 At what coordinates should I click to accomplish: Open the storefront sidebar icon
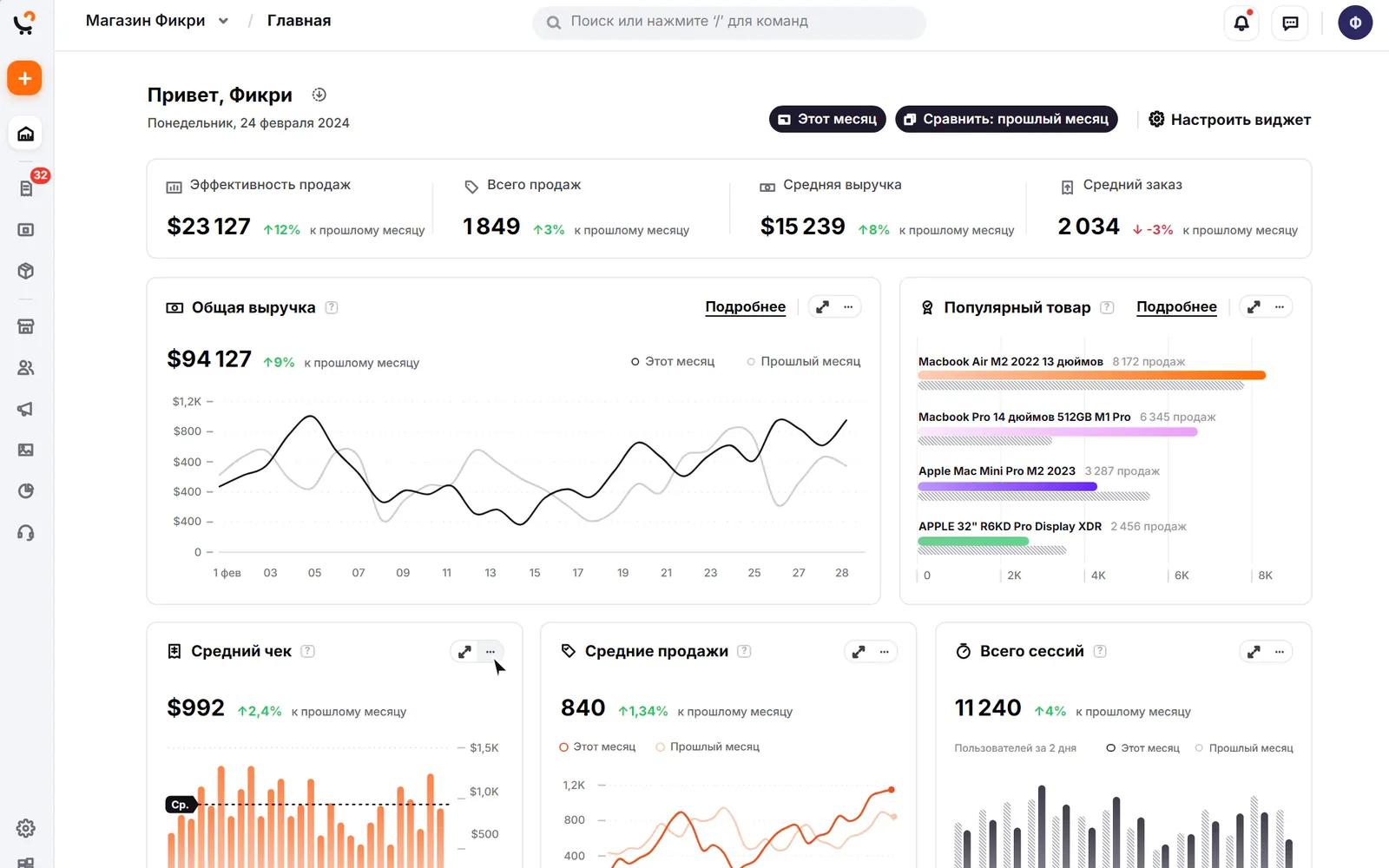[26, 326]
